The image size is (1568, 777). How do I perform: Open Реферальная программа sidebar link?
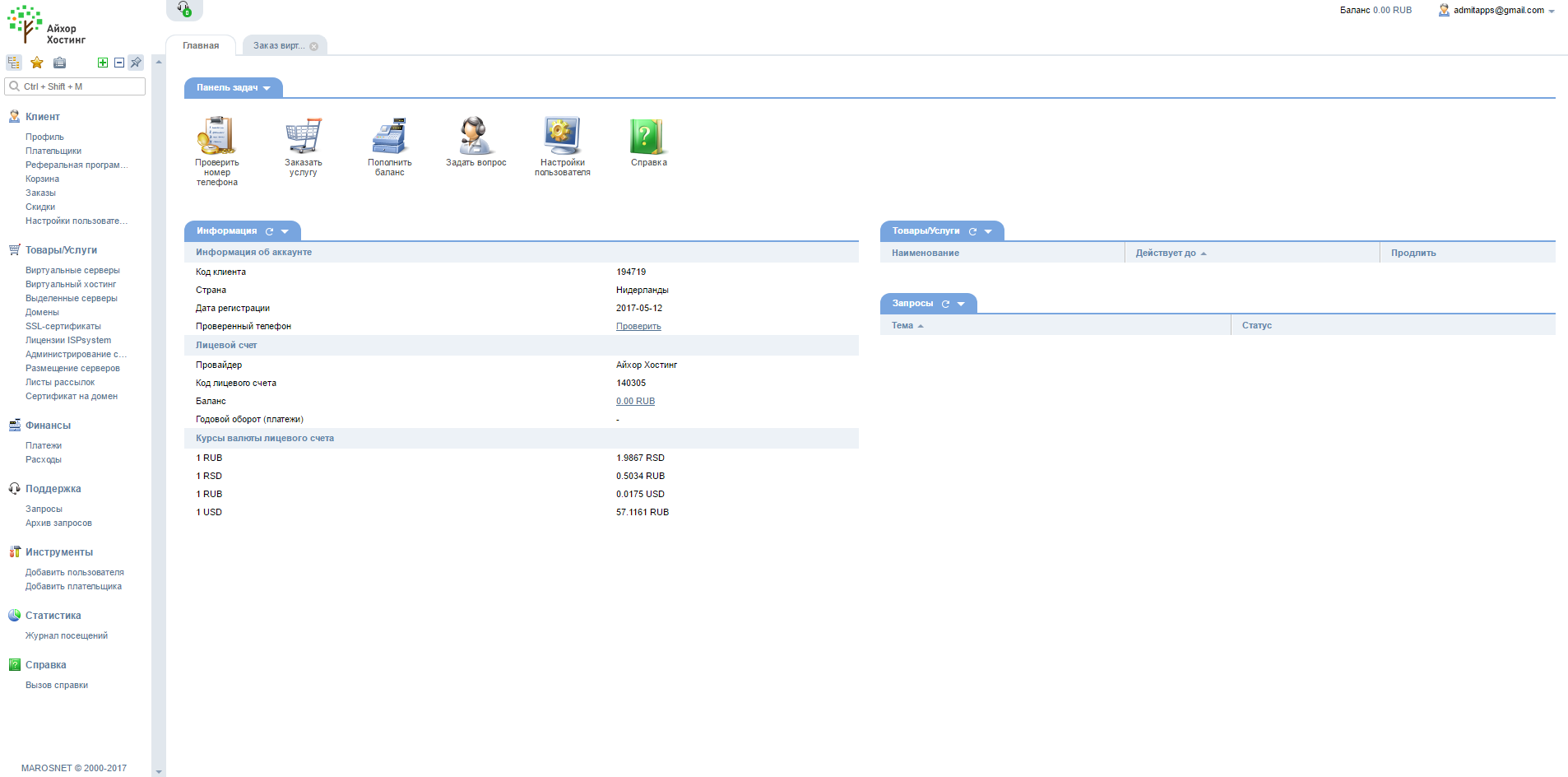coord(77,165)
